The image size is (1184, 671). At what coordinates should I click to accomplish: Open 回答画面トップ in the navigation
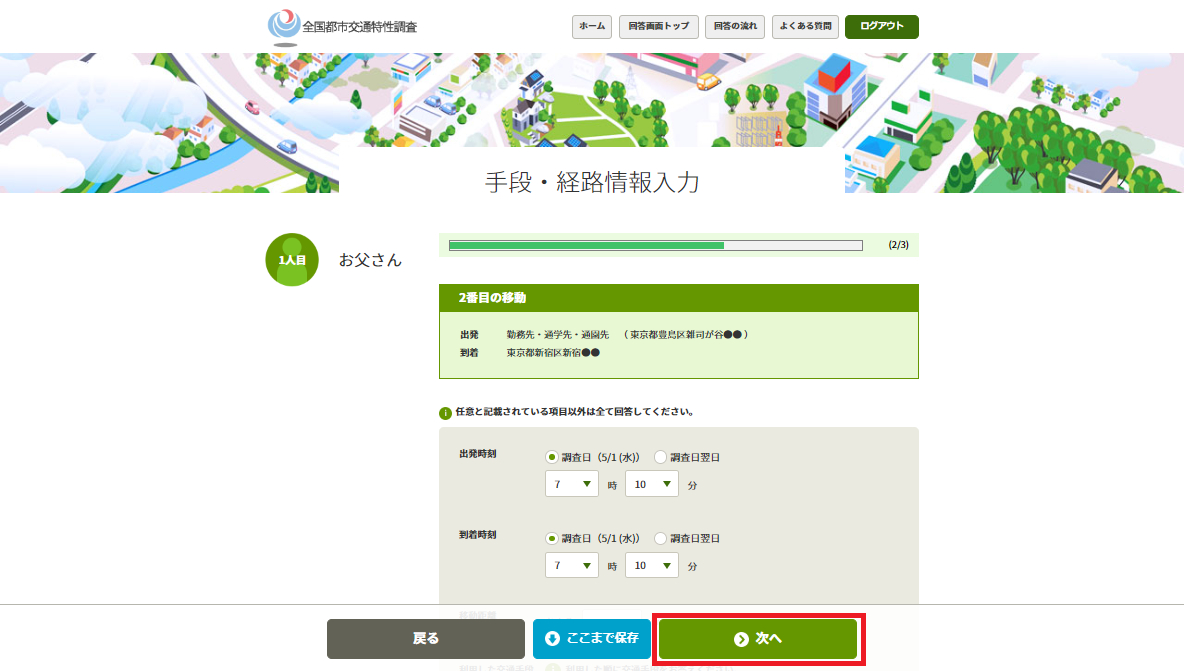[x=658, y=27]
